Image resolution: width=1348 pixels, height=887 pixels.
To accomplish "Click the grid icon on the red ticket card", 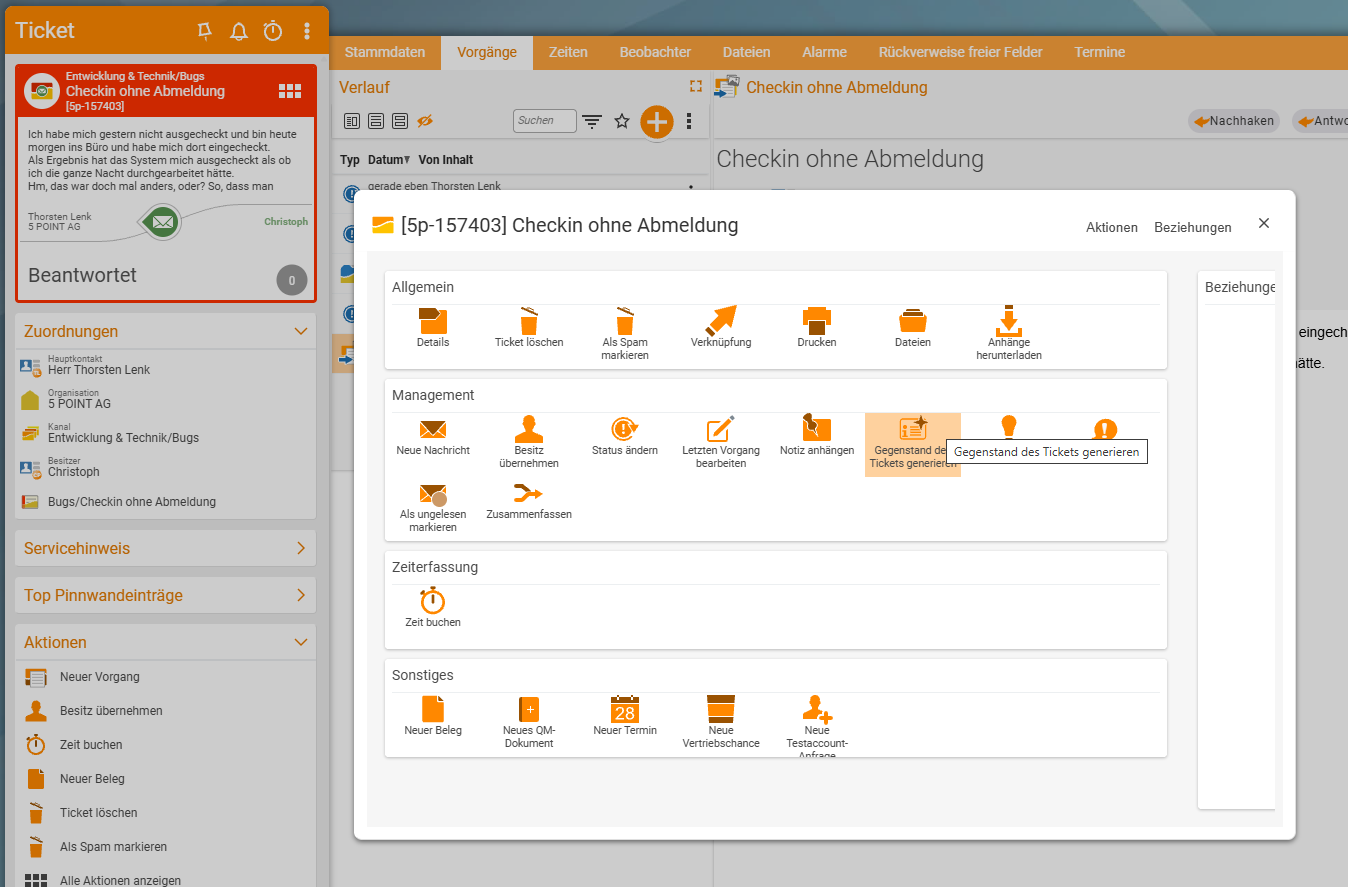I will [290, 91].
